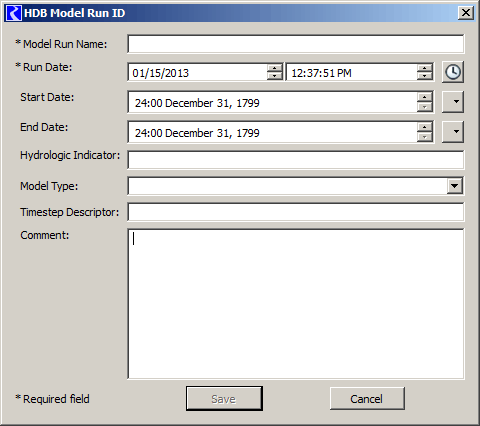480x426 pixels.
Task: Click inside the Comment text area
Action: click(x=296, y=304)
